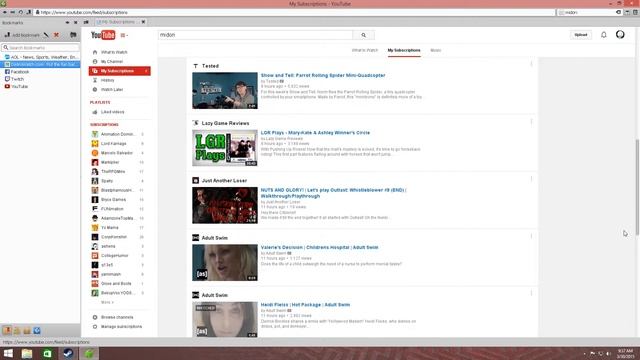This screenshot has height=360, width=640.
Task: Open options menu for Valerie's Decision entry
Action: (531, 236)
